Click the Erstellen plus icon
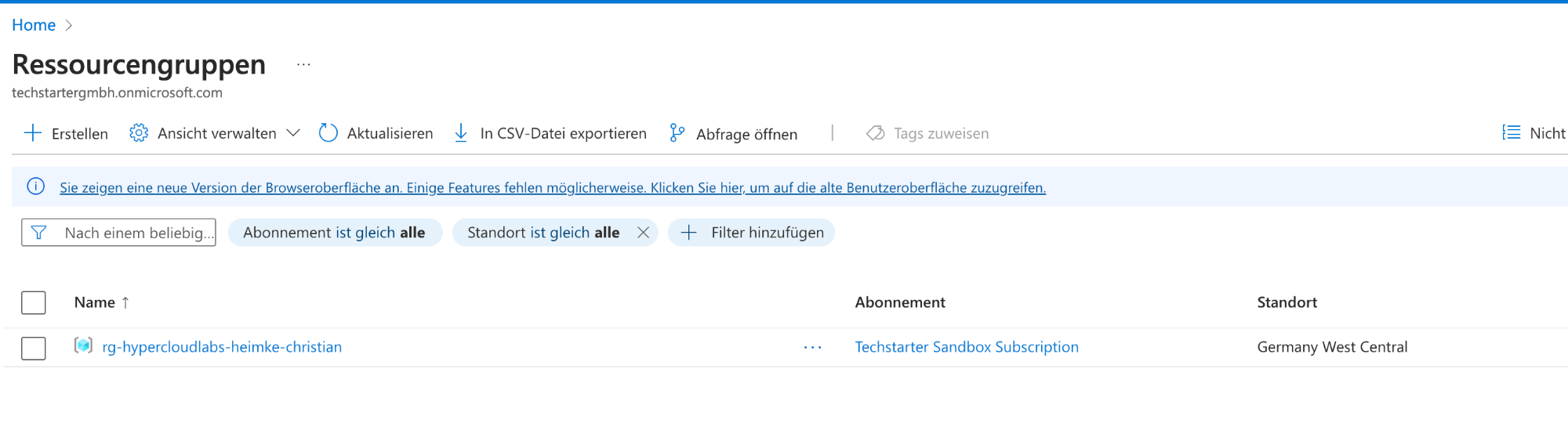 (x=33, y=133)
